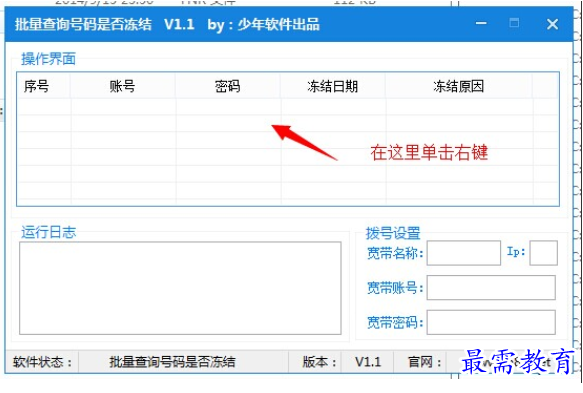Screen dimensions: 583x393
Task: Click inside the 运行日志 log box
Action: click(180, 288)
